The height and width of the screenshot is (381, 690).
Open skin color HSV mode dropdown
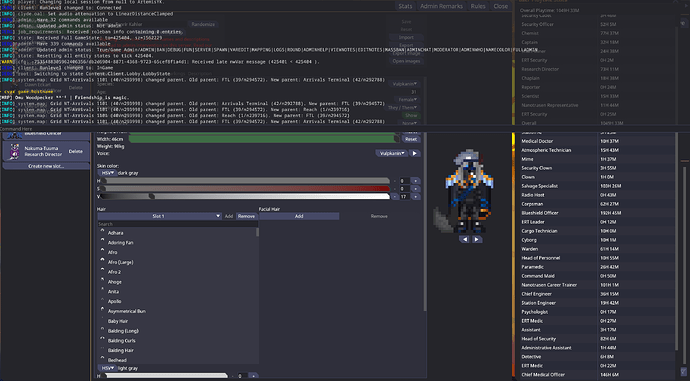[x=108, y=173]
